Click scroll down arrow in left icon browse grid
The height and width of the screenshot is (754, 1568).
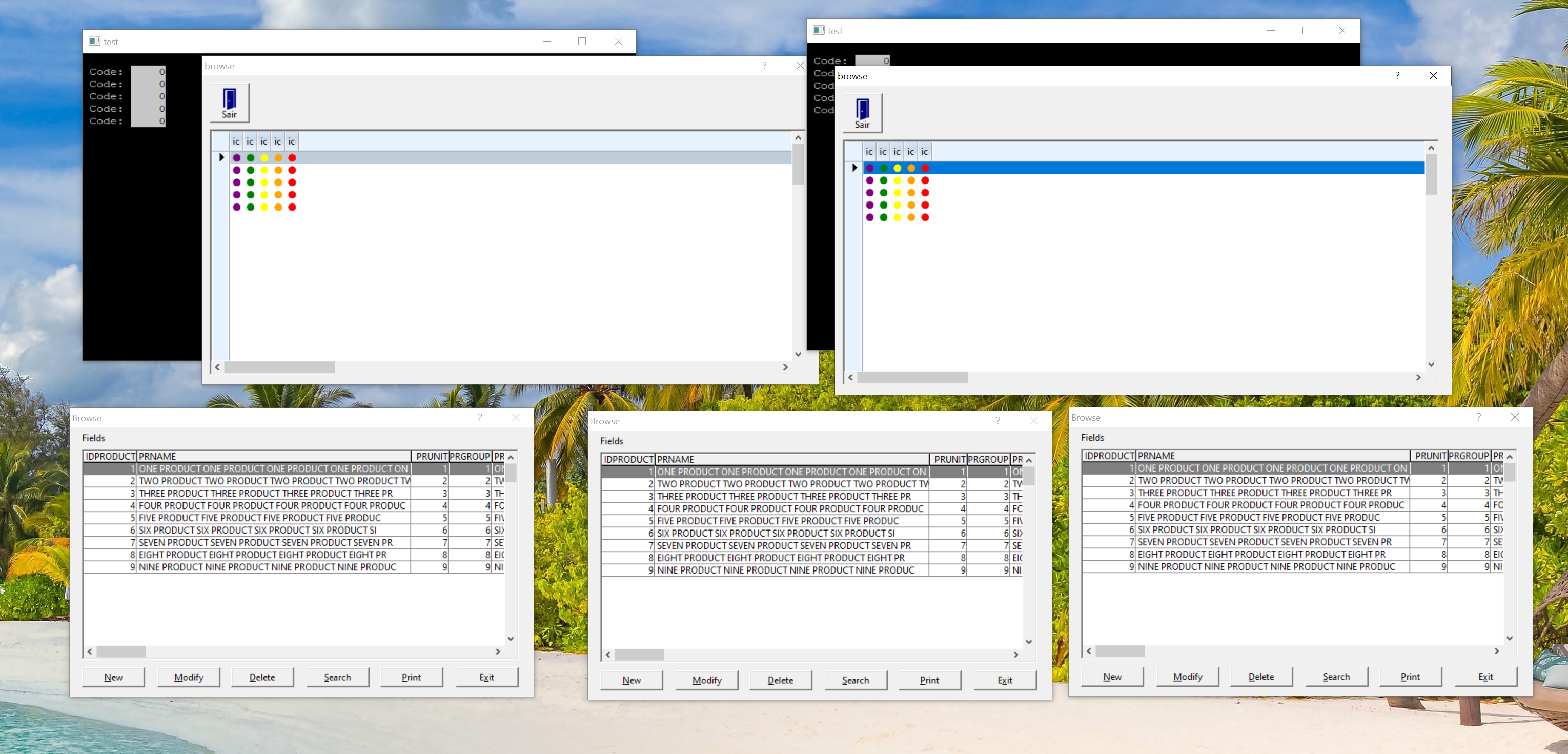tap(798, 354)
